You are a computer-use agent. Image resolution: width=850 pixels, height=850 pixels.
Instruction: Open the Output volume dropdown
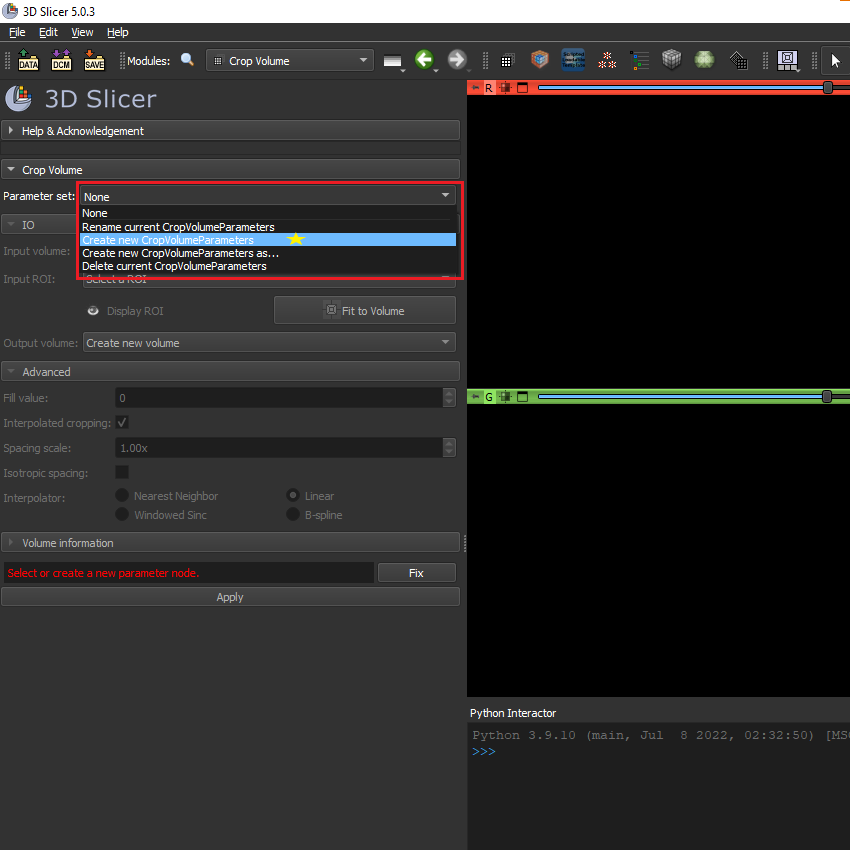click(x=269, y=343)
